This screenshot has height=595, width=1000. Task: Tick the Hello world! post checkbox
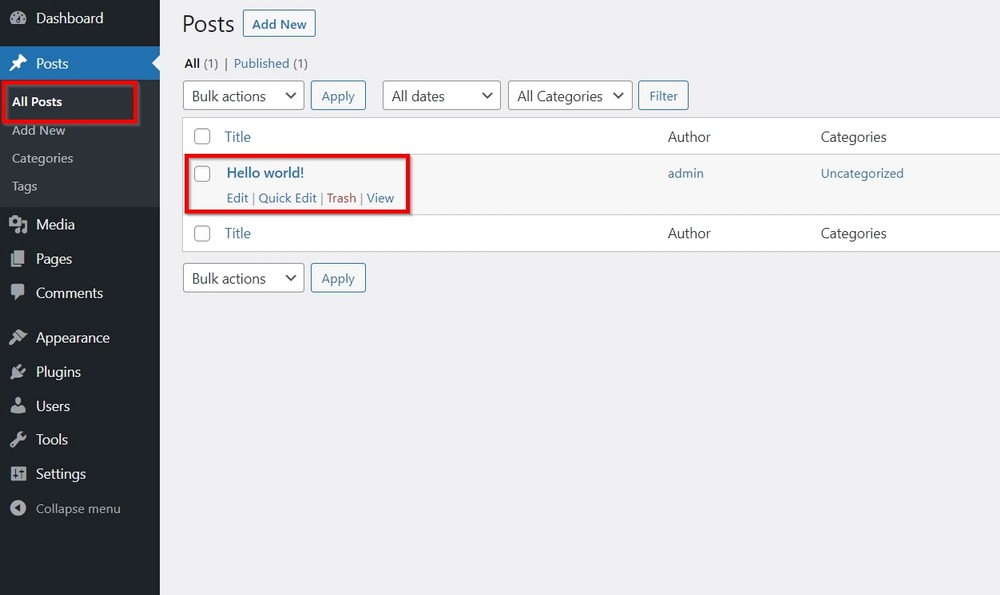click(202, 173)
